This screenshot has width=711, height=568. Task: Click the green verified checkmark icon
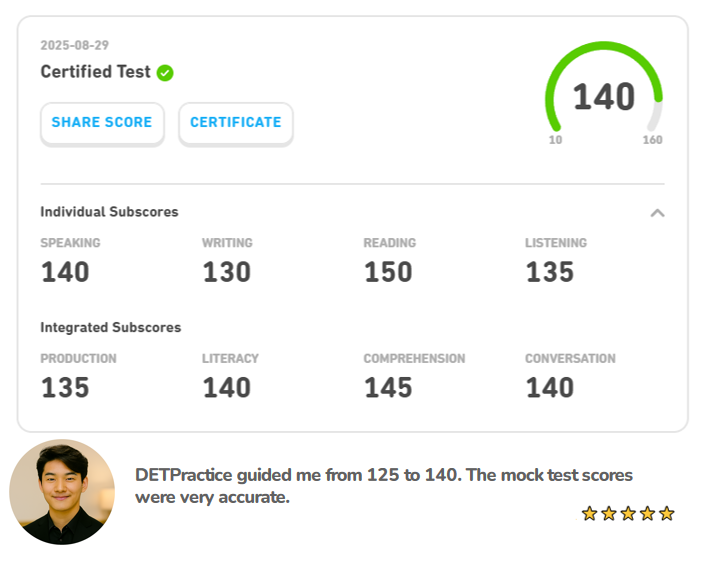coord(165,73)
